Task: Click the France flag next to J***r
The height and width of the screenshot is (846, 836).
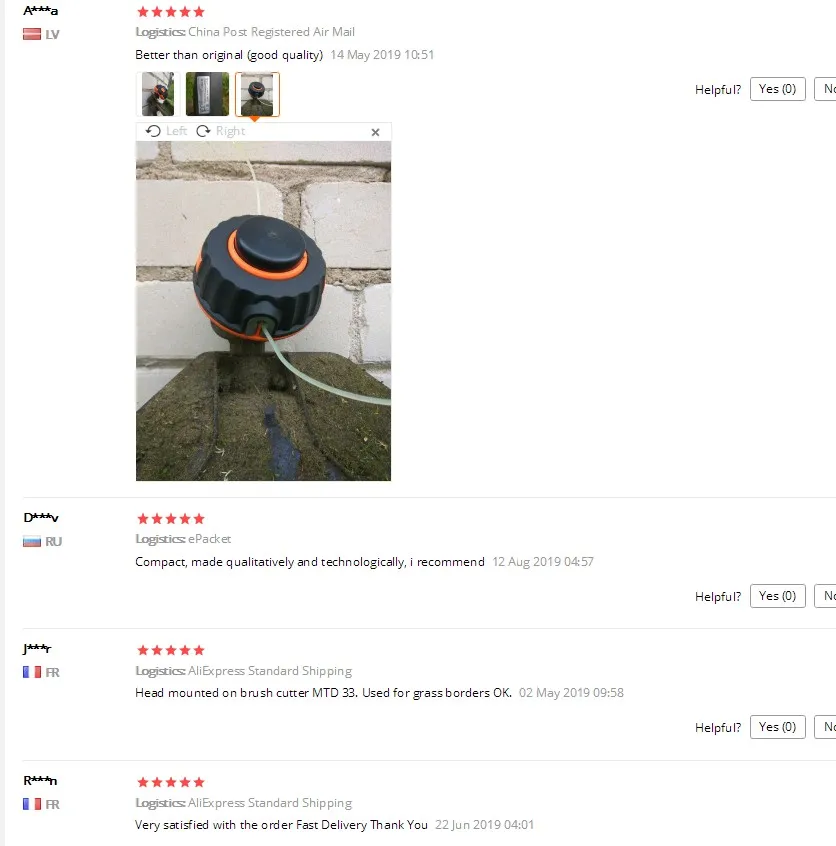Action: click(x=32, y=672)
